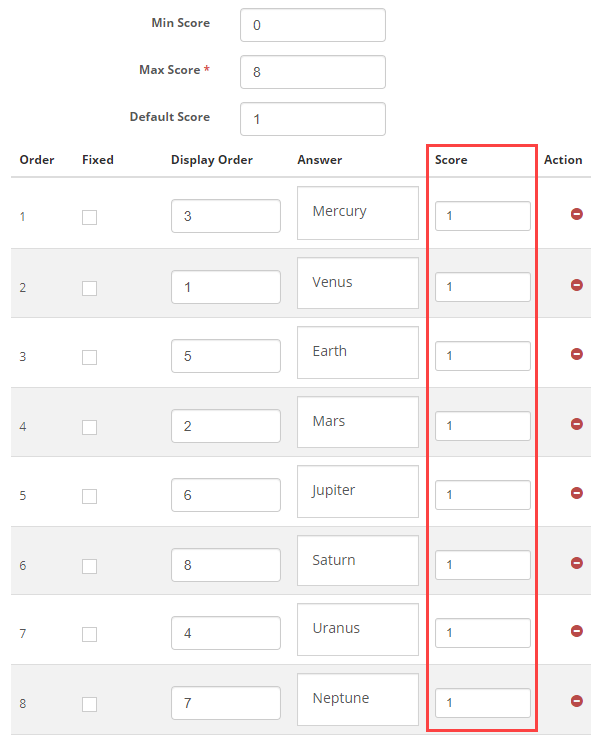Toggle Fixed checkbox for Neptune
Image resolution: width=600 pixels, height=742 pixels.
click(x=90, y=704)
